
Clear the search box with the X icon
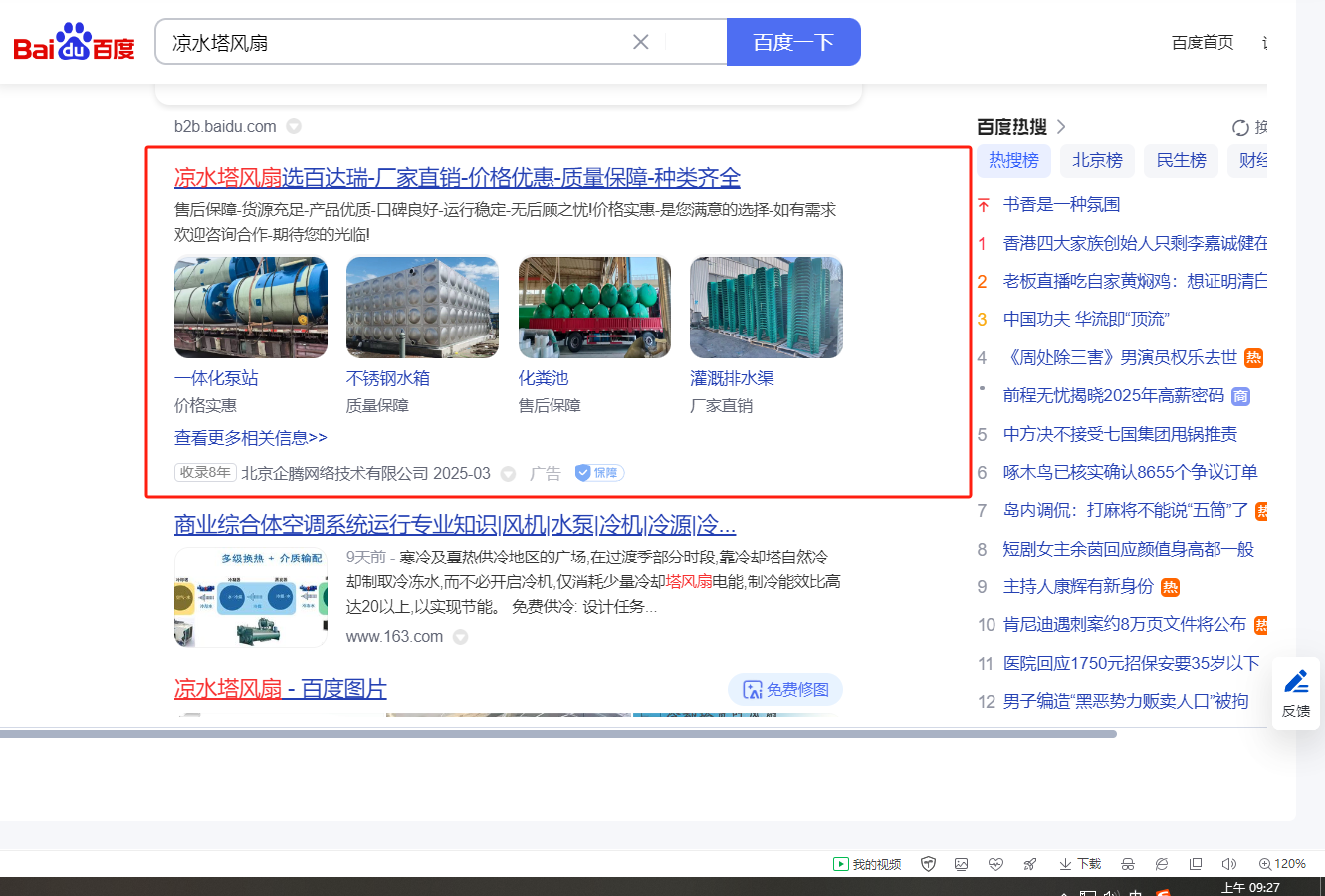pyautogui.click(x=641, y=42)
